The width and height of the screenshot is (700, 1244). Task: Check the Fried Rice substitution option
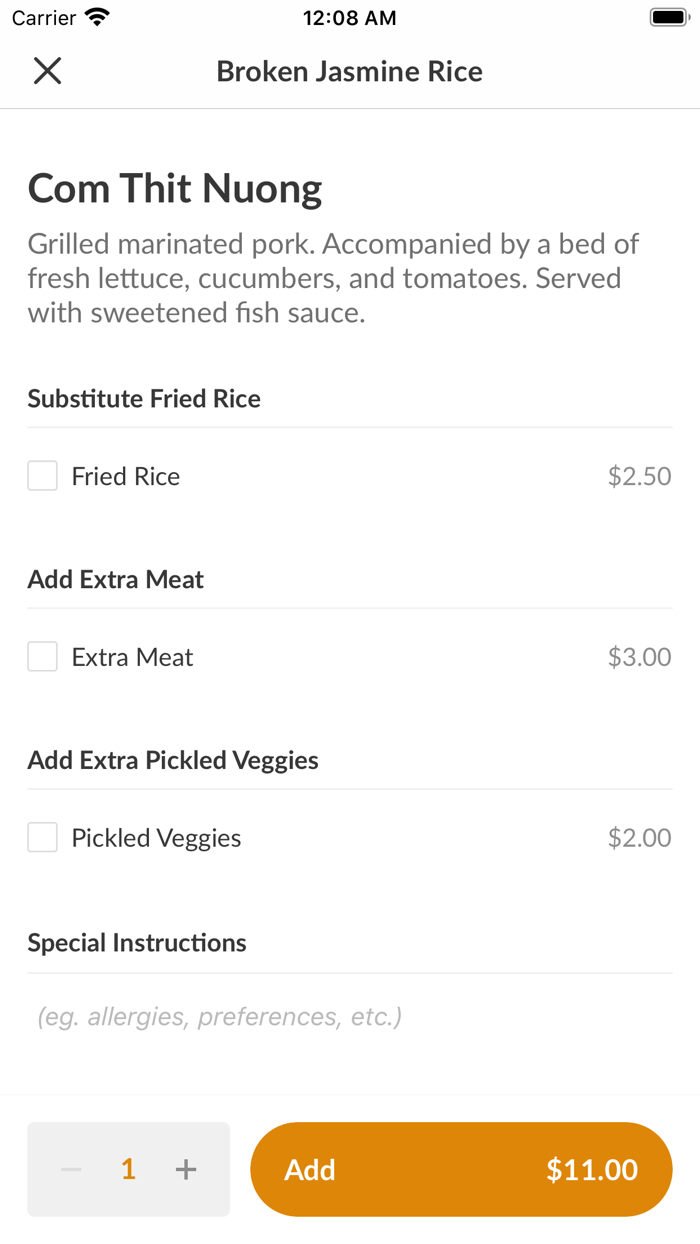41,476
